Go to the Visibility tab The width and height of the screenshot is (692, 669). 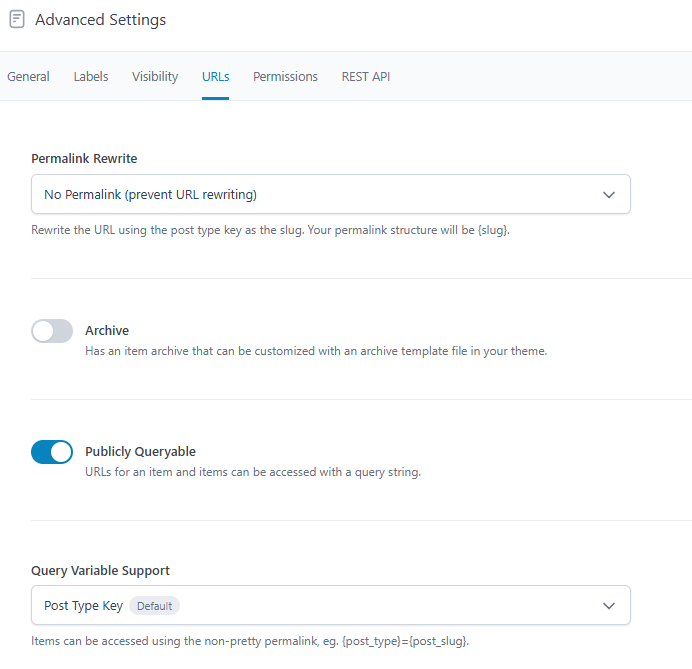point(155,76)
